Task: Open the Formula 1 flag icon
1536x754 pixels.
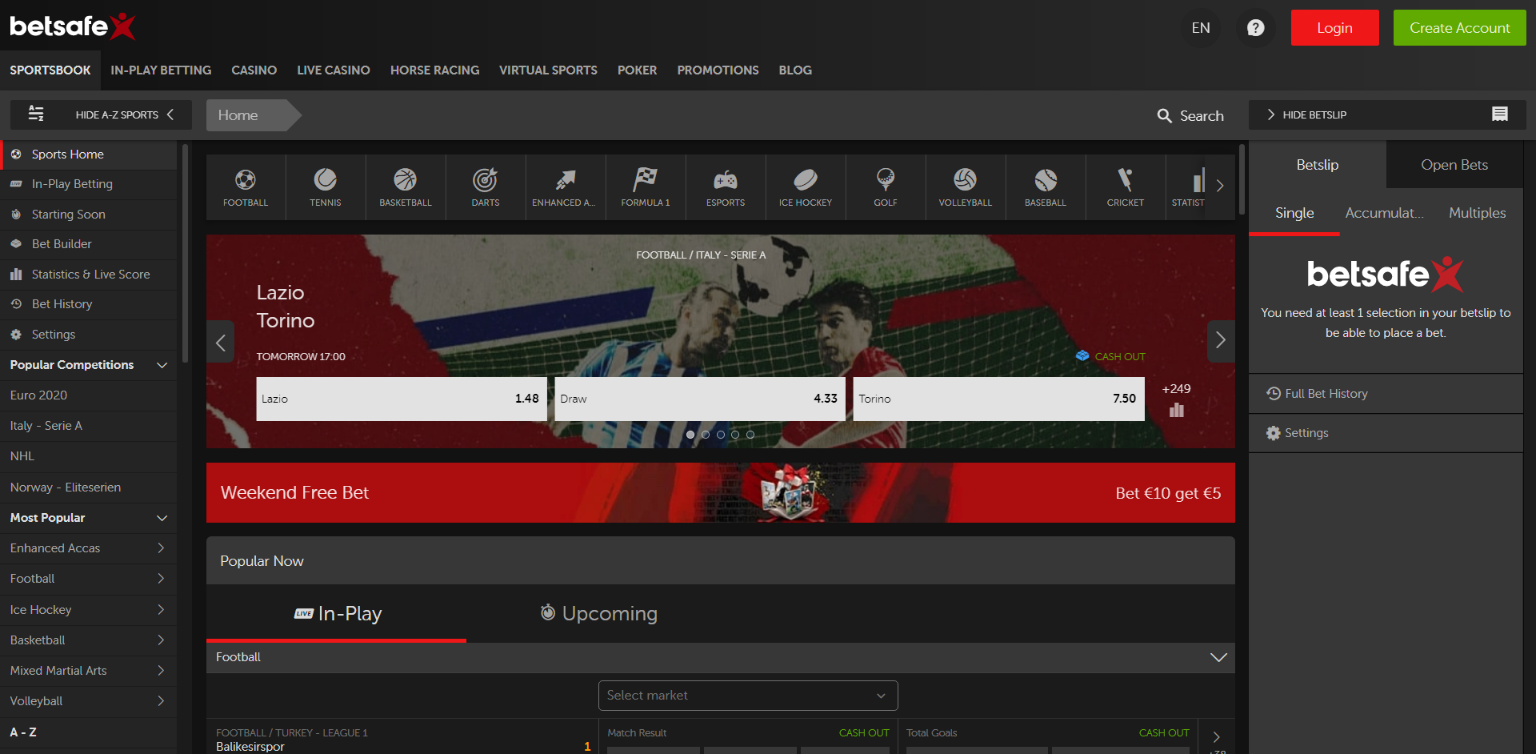Action: [645, 187]
